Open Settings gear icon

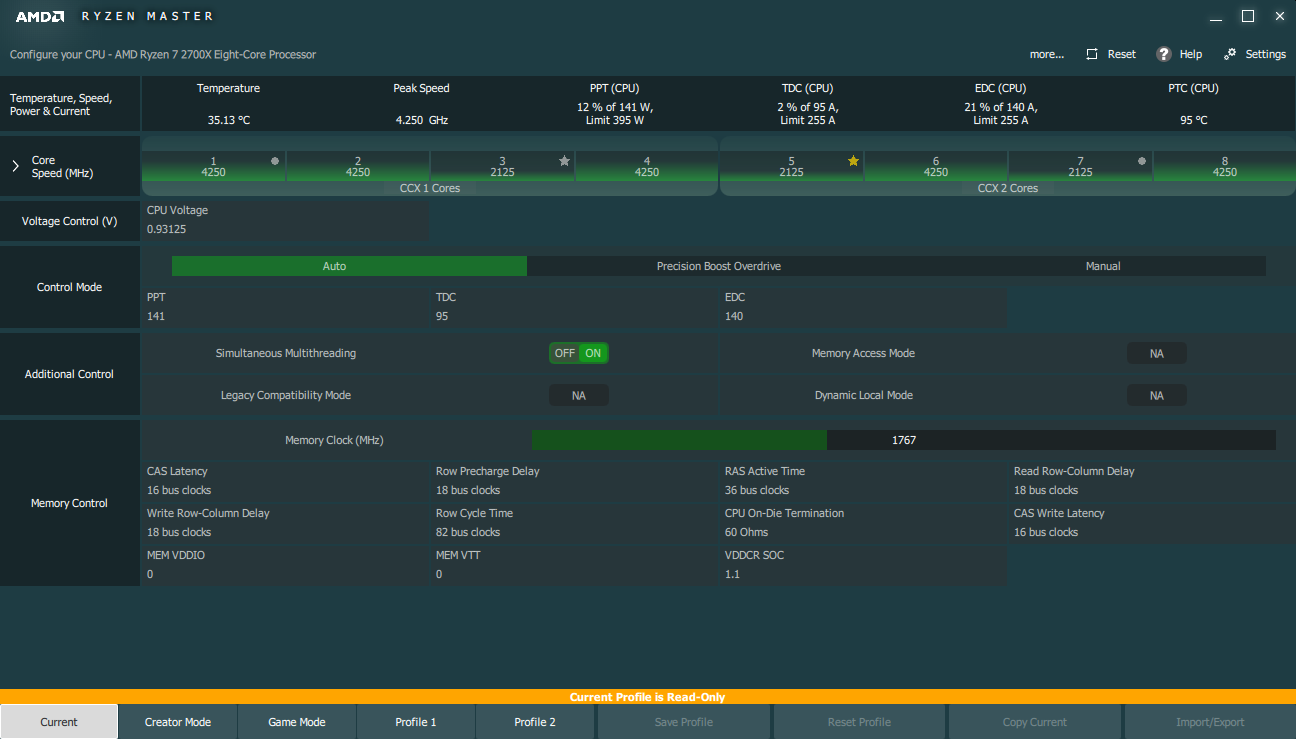1230,54
